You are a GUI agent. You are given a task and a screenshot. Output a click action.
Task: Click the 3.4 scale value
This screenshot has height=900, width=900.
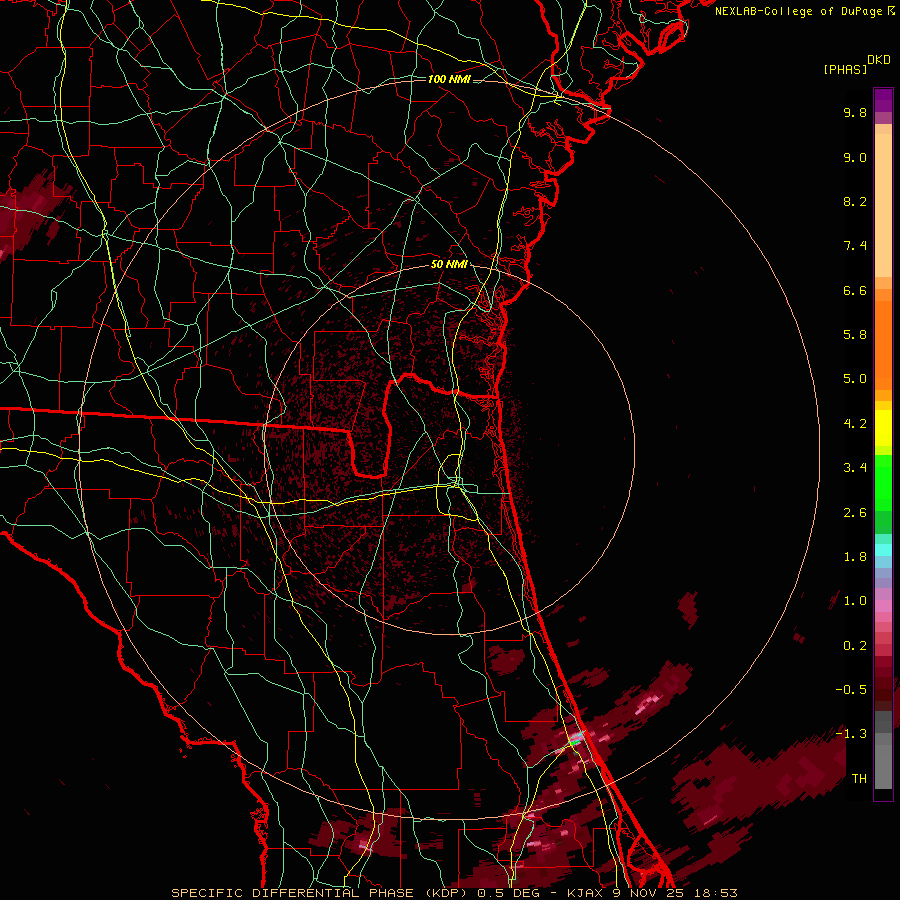[855, 468]
